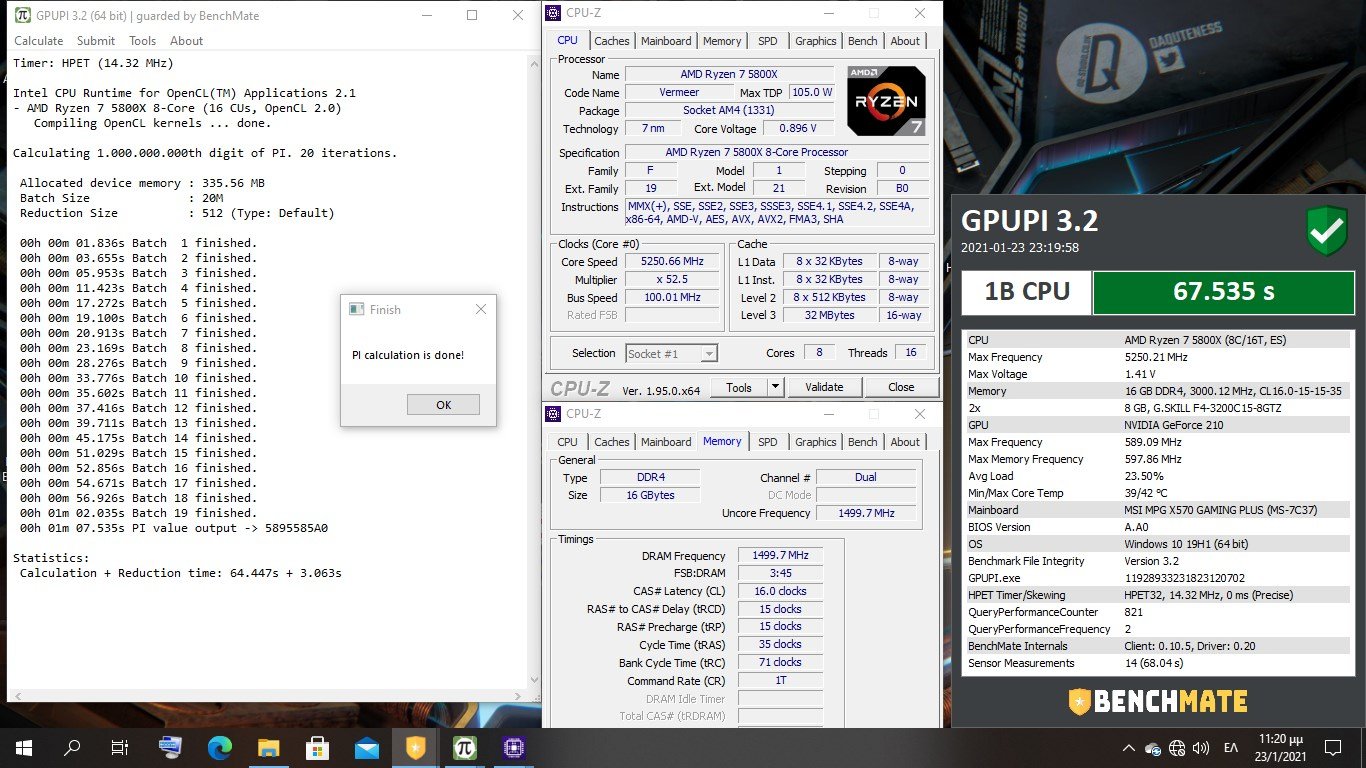Click the Close button in CPU-Z

901,387
